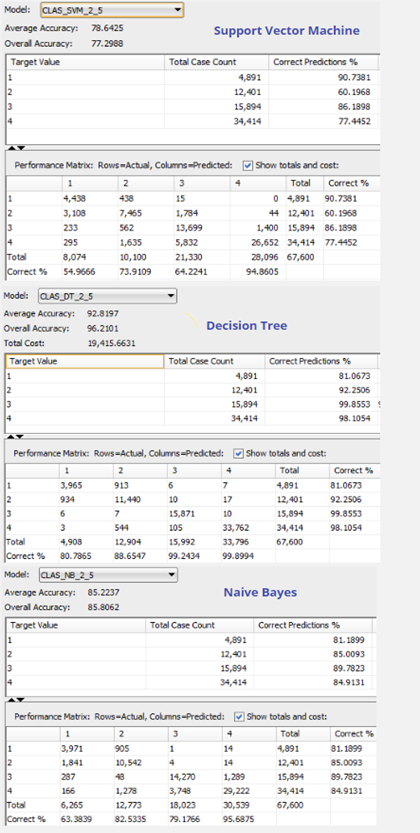Open the CLAS_NB_2_5 model dropdown
The height and width of the screenshot is (833, 420).
pyautogui.click(x=108, y=575)
